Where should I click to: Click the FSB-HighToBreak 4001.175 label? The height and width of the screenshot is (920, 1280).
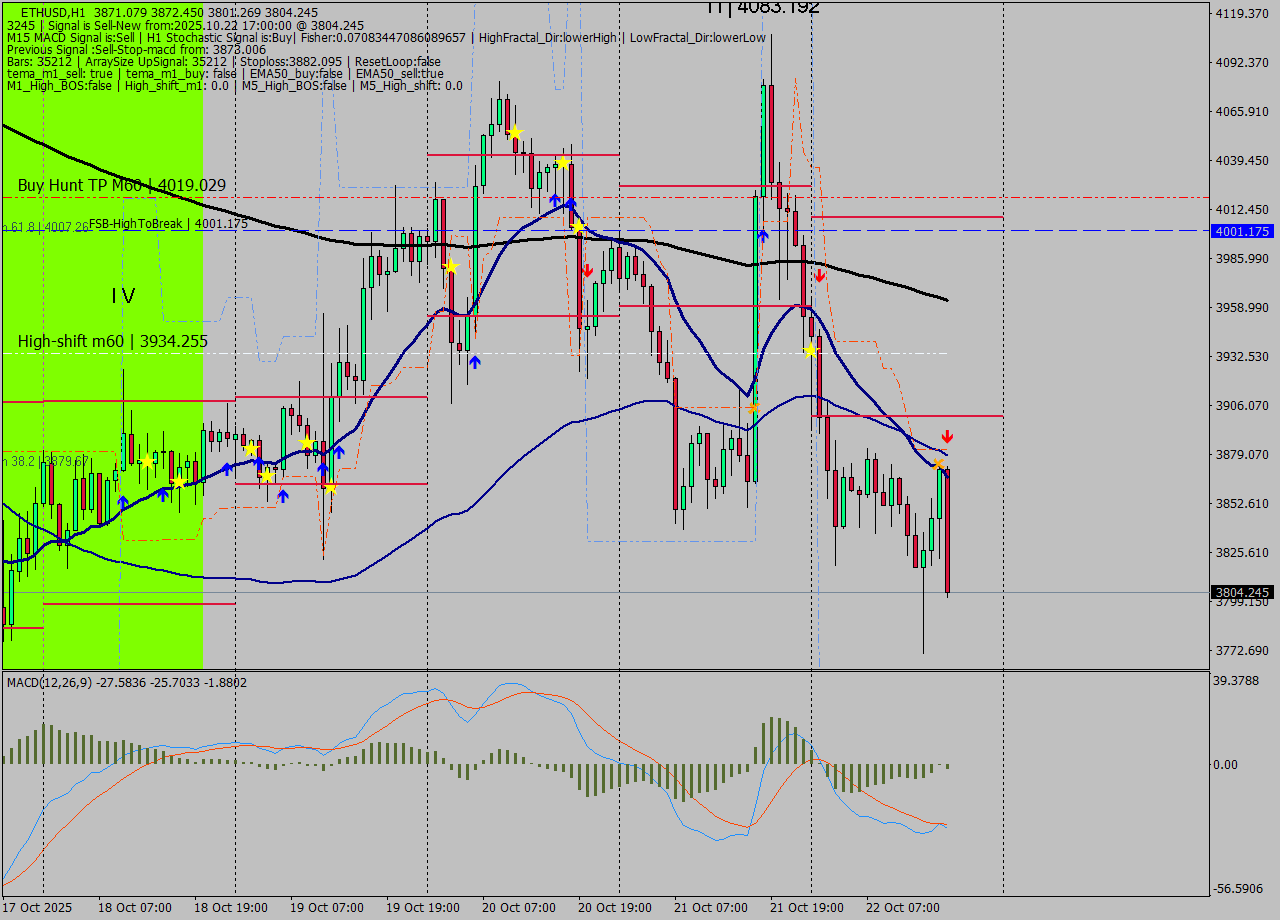168,224
